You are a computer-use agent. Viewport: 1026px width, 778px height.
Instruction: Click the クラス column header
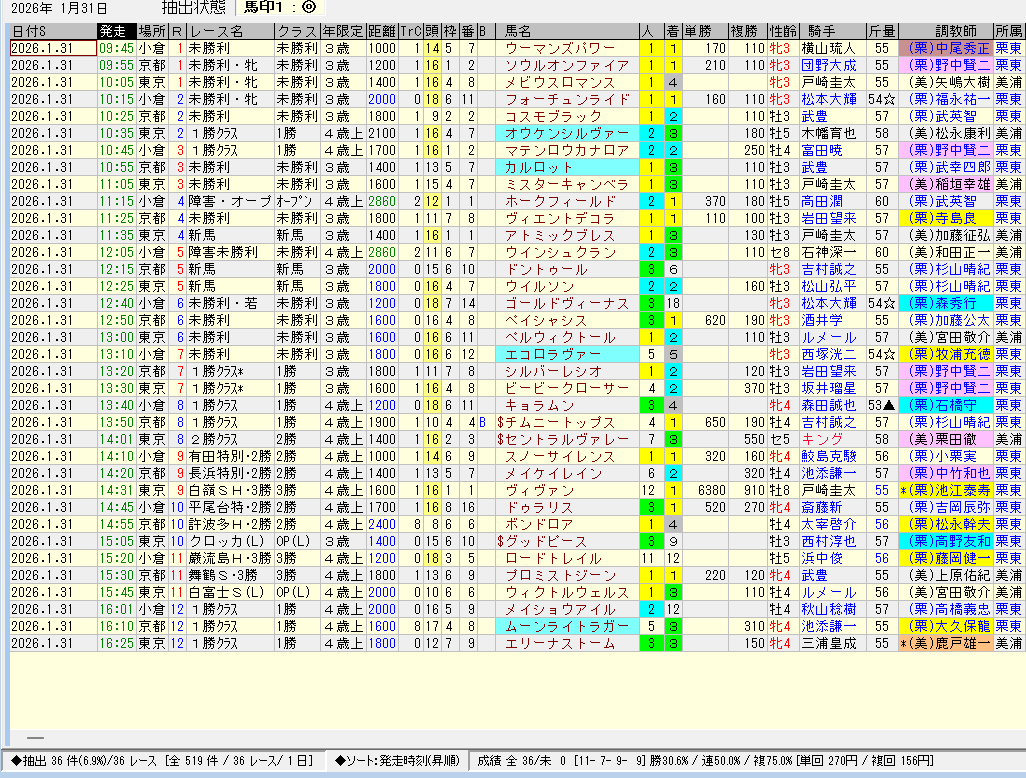[298, 31]
